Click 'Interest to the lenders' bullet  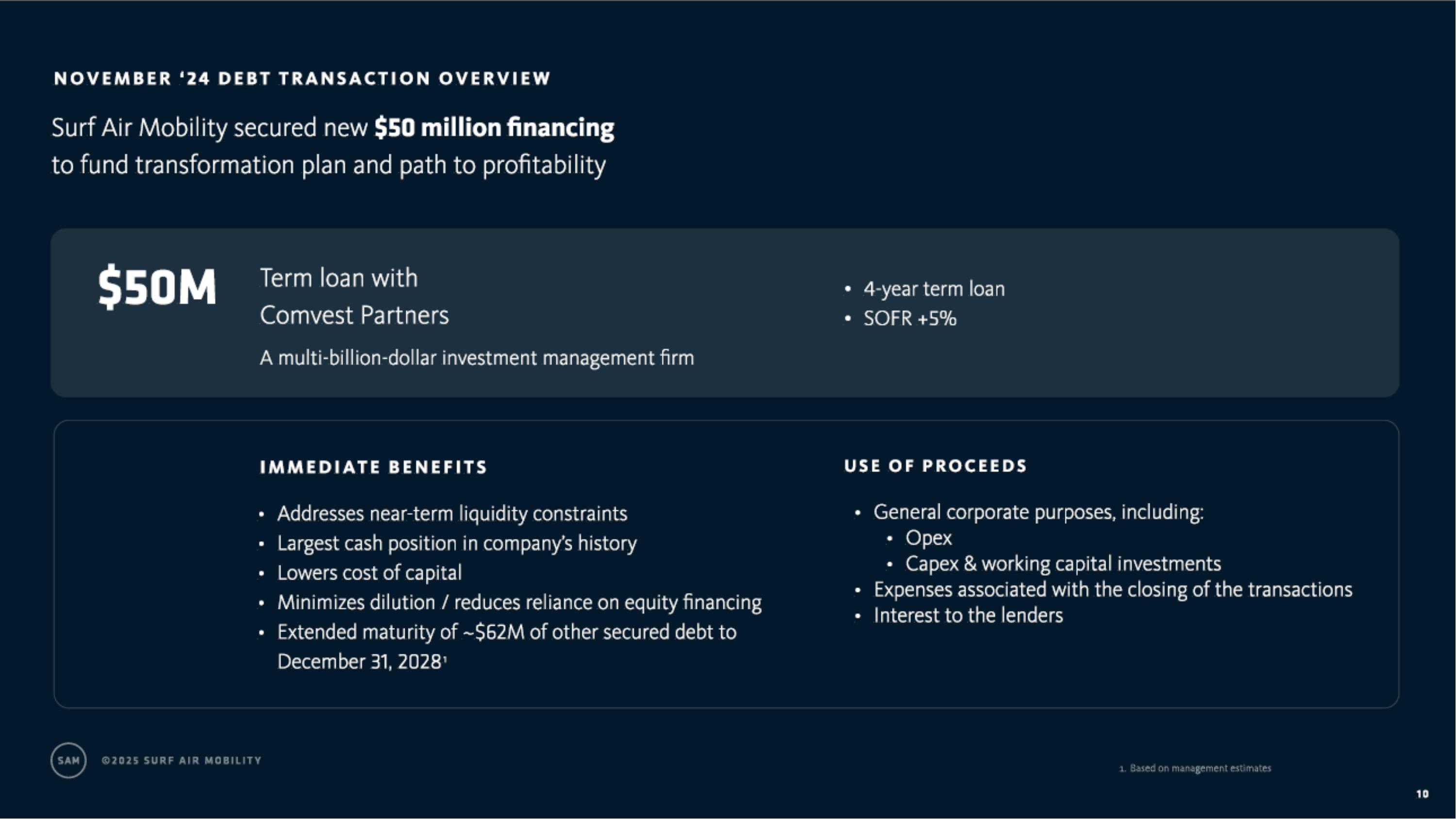click(968, 616)
